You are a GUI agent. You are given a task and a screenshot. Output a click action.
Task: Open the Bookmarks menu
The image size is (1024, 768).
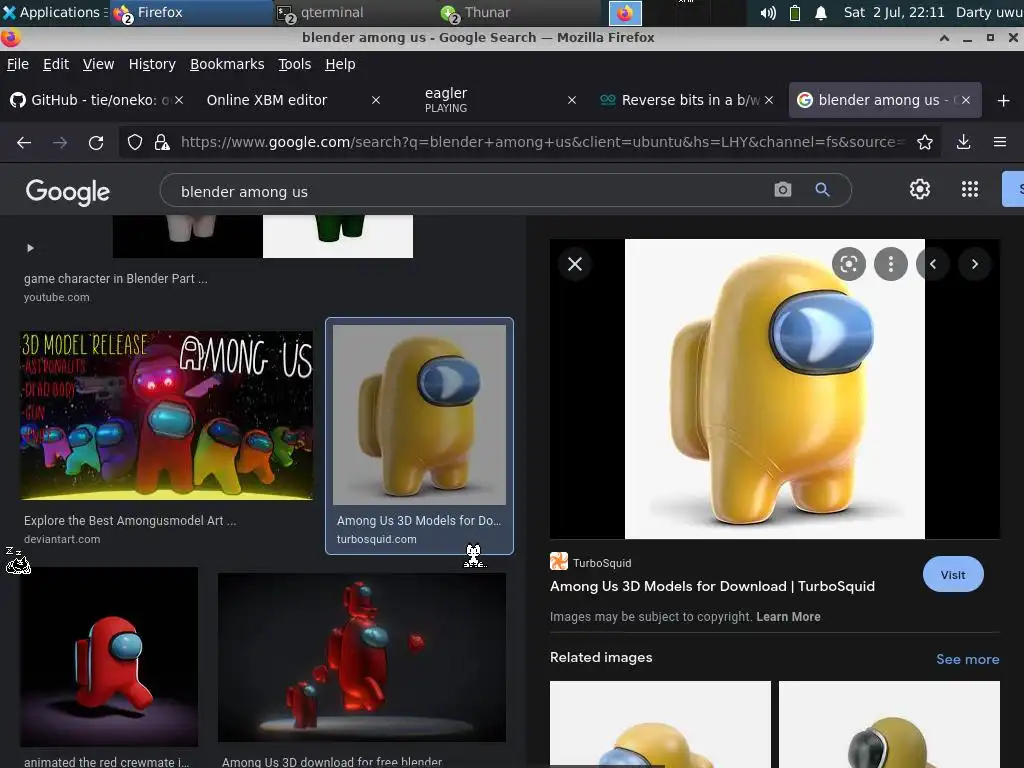tap(227, 64)
